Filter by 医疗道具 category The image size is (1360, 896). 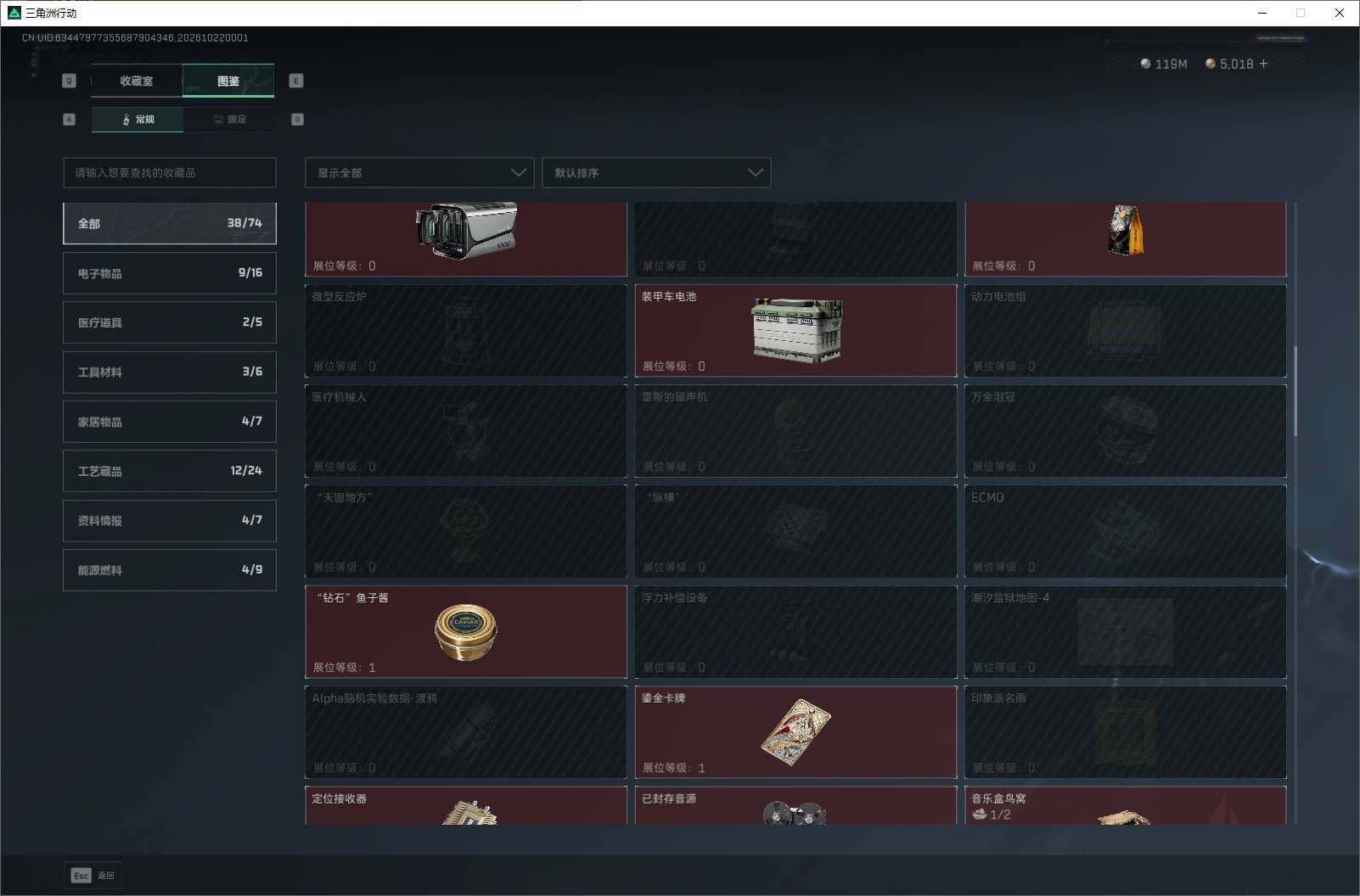[x=170, y=322]
